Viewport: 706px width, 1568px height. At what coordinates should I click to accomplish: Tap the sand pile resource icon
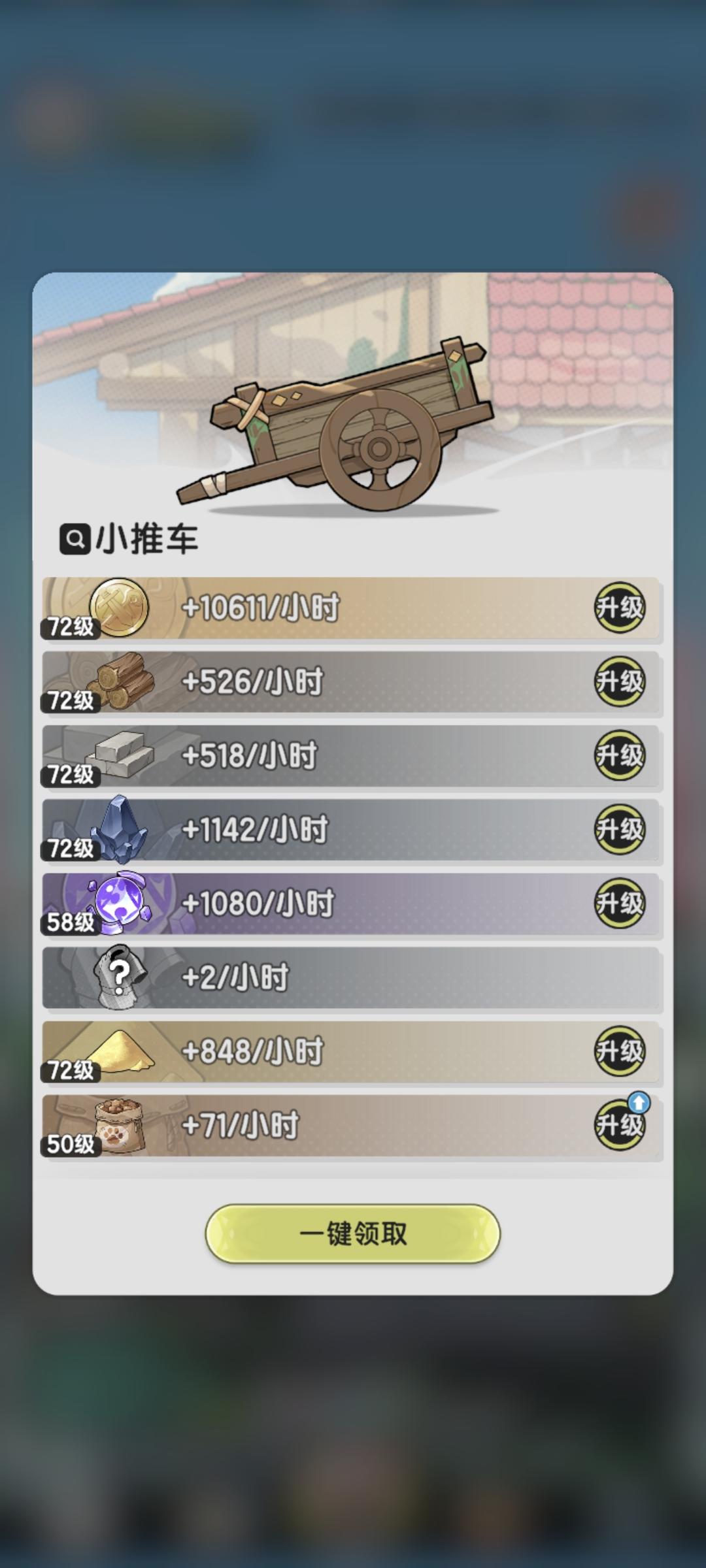click(x=120, y=1051)
